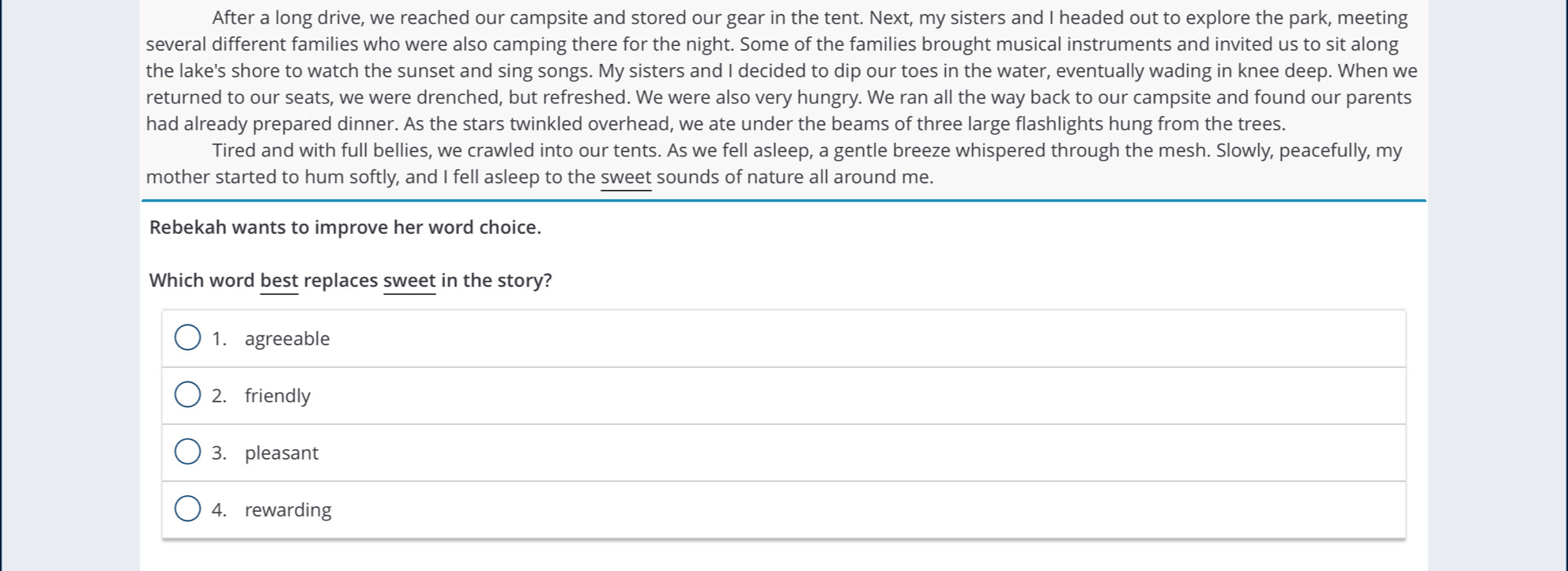The image size is (1568, 571).
Task: Click underlined 'sweet' in the question prompt
Action: [x=409, y=280]
